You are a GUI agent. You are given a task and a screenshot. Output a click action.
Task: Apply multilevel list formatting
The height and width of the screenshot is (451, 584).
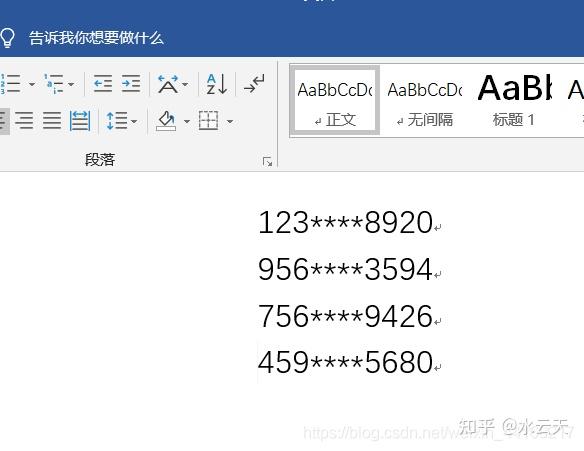pos(54,83)
